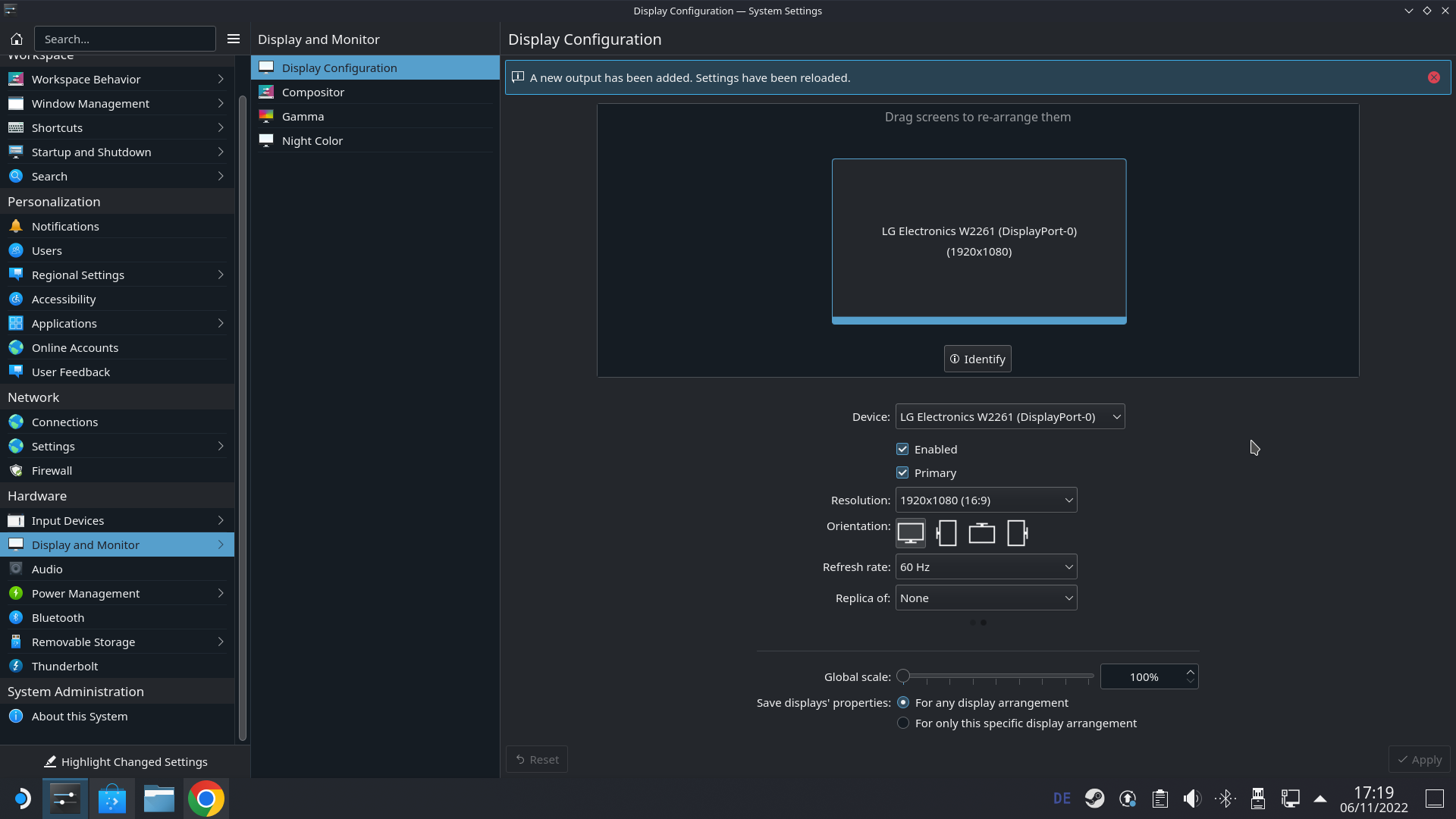Select the normal landscape orientation icon
Image resolution: width=1456 pixels, height=819 pixels.
point(910,533)
